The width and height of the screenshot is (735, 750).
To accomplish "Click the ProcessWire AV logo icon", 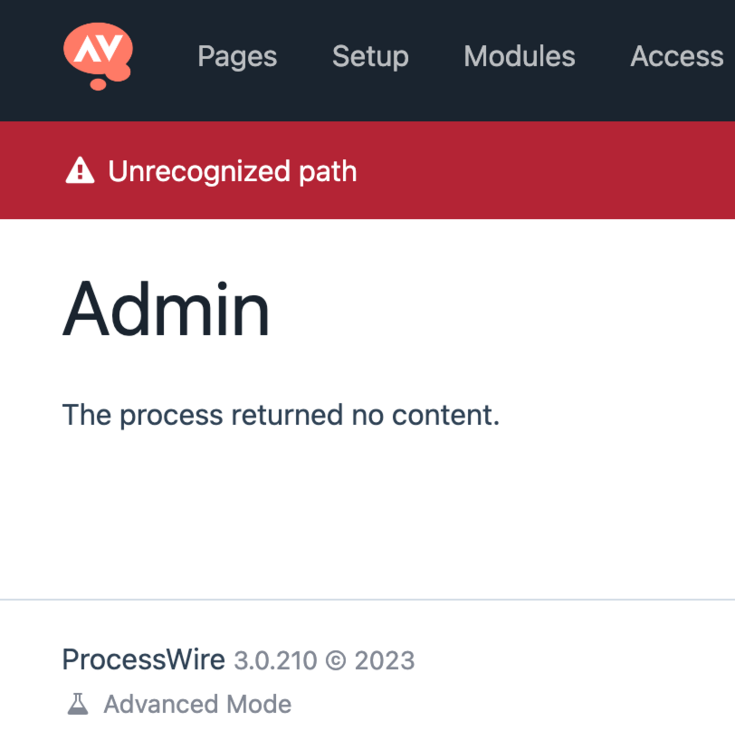I will (97, 51).
